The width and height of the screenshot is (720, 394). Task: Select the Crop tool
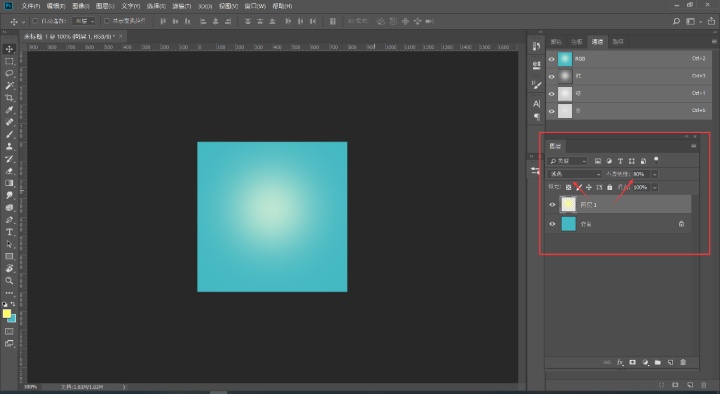coord(9,98)
